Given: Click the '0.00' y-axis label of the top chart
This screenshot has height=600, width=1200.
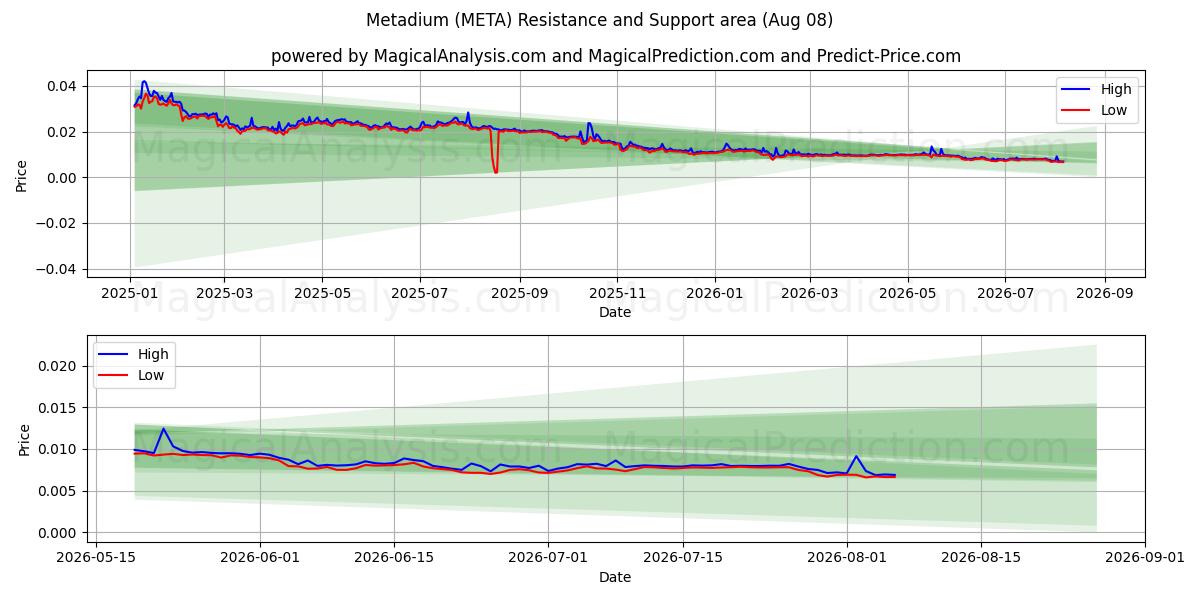Looking at the screenshot, I should (x=64, y=178).
